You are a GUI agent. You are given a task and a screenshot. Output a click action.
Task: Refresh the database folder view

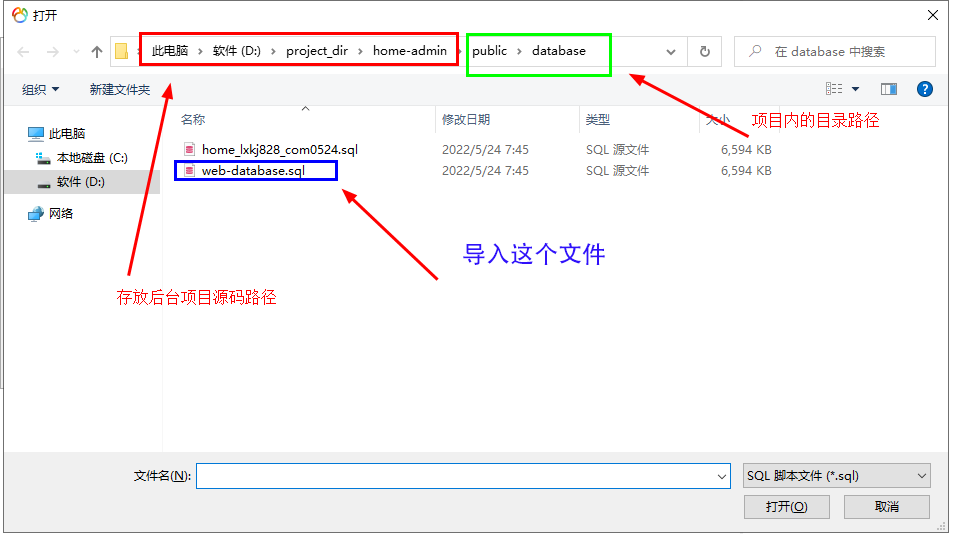coord(705,52)
